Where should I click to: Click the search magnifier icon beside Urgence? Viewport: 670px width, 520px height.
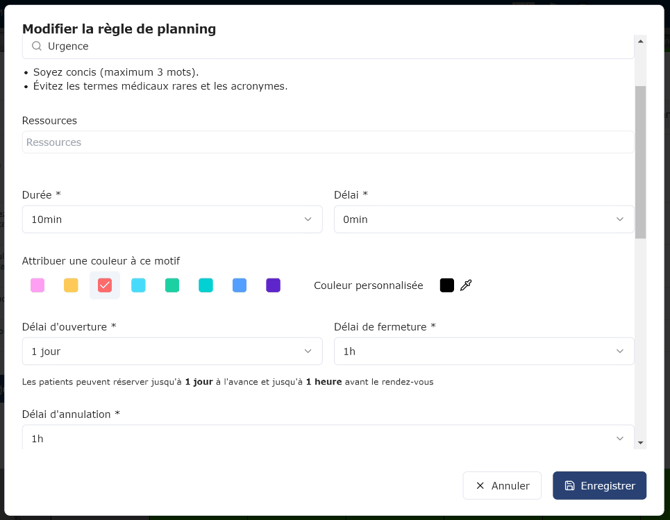coord(37,46)
